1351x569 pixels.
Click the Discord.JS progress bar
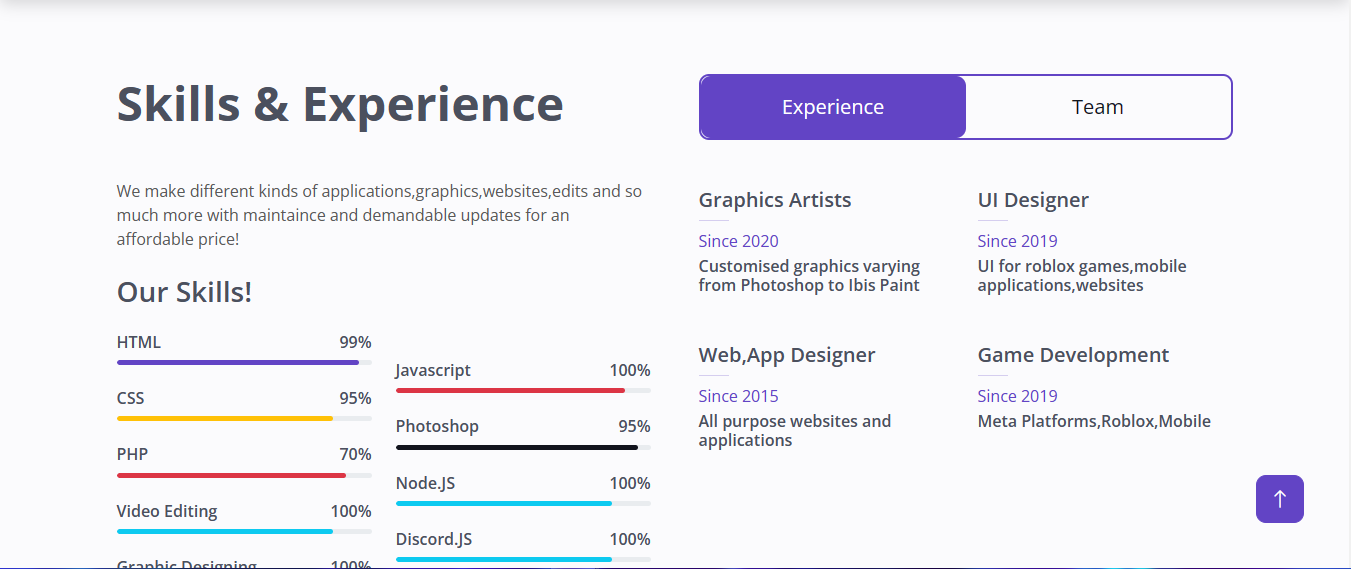click(523, 559)
